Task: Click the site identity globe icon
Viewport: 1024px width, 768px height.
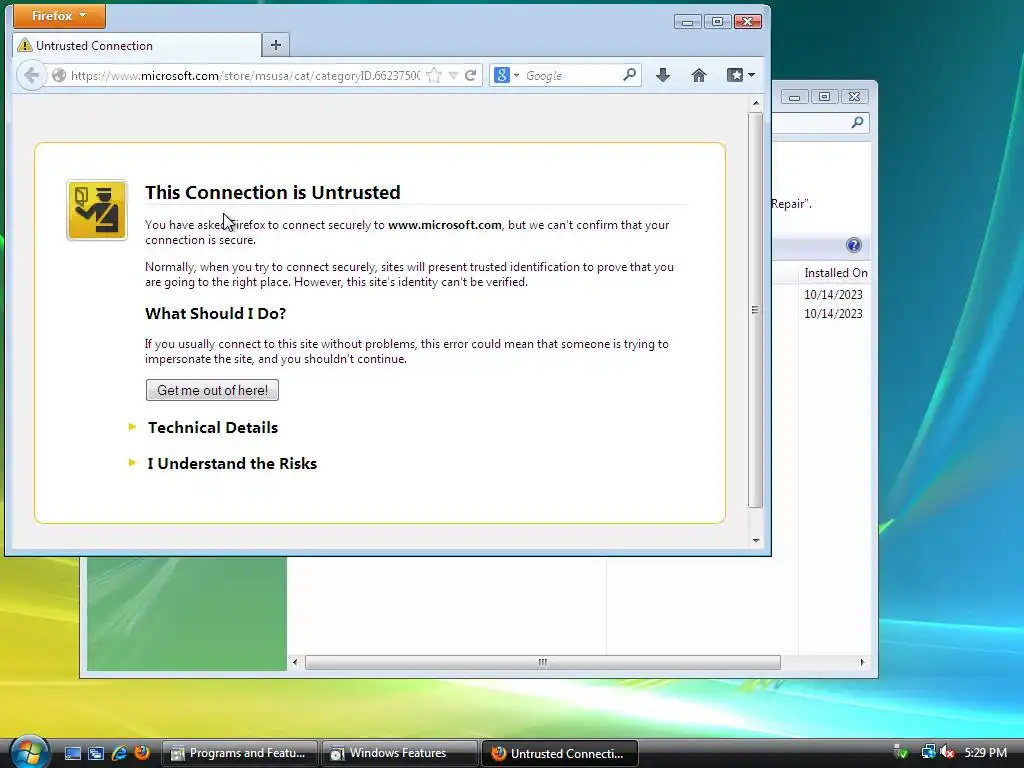Action: [59, 76]
